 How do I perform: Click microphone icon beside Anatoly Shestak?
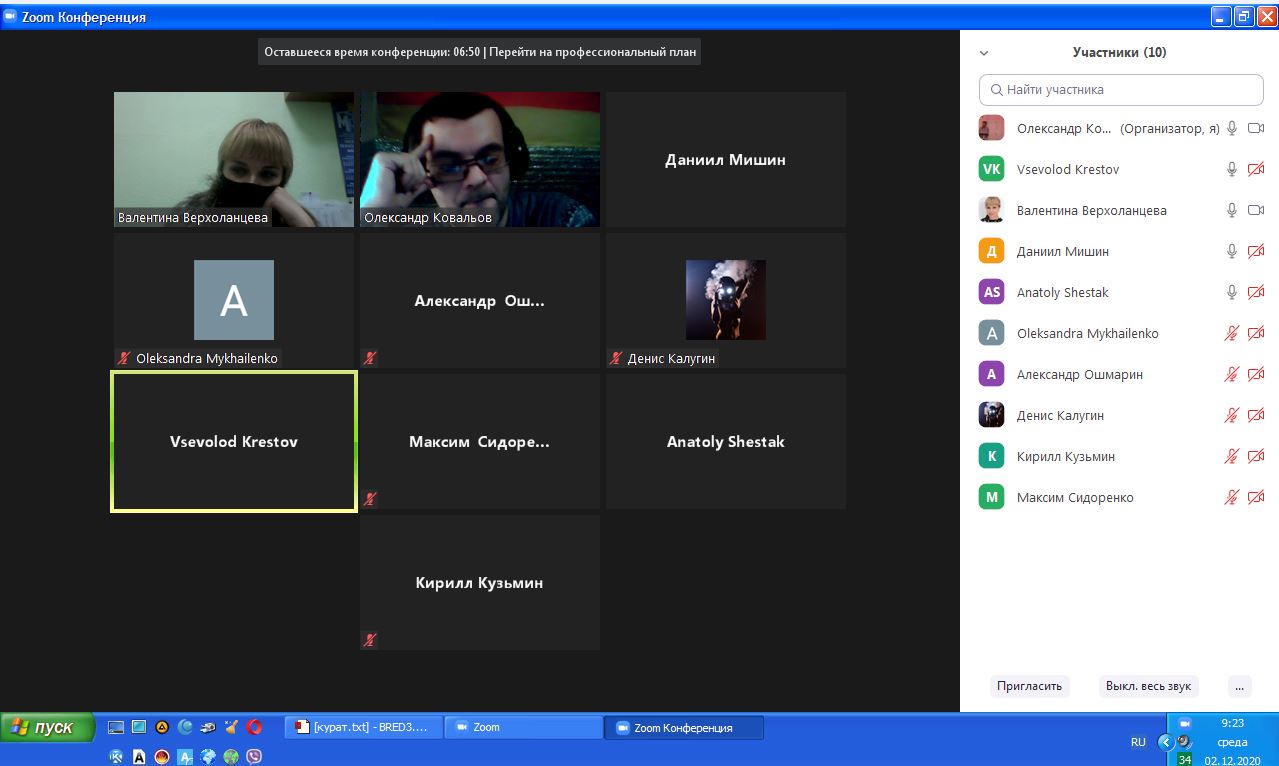(1232, 293)
